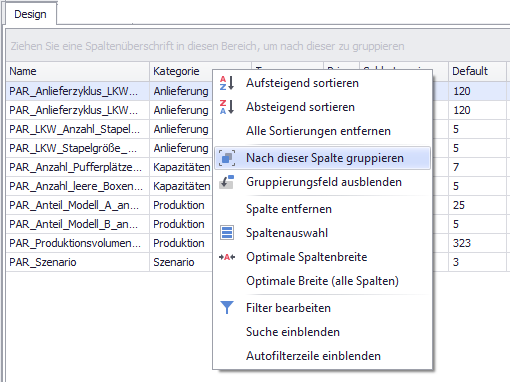Viewport: 510px width, 382px height.
Task: Click the Name column header
Action: click(78, 71)
